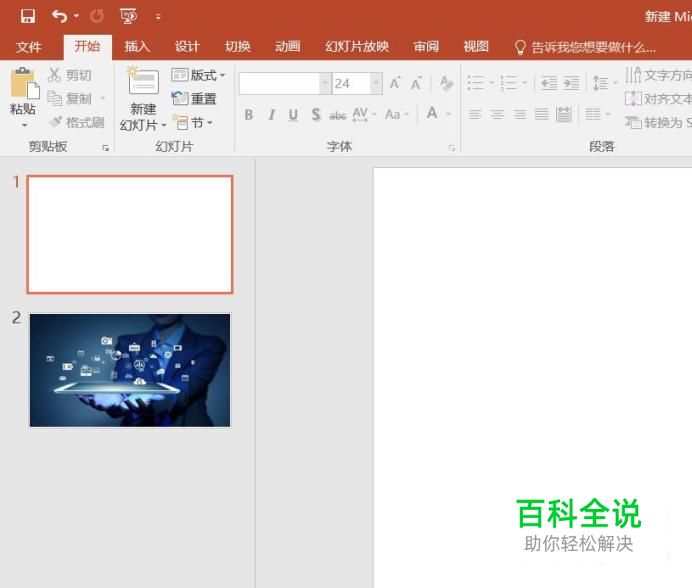Open the 剪贴板 clipboard dialog launcher

(105, 148)
